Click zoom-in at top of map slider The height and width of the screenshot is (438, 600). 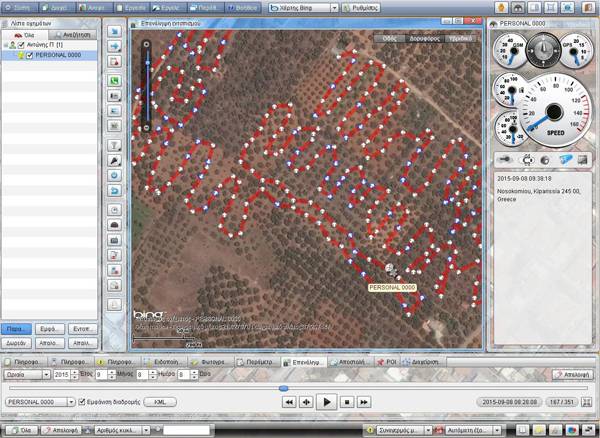click(x=147, y=44)
